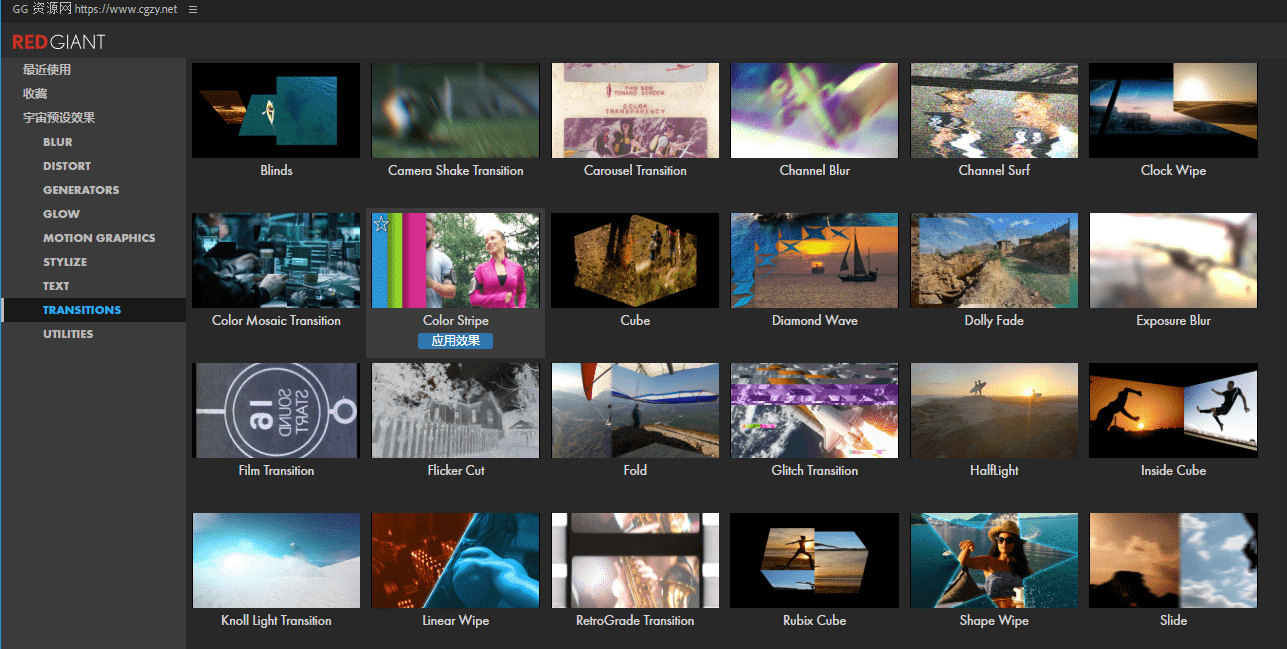This screenshot has height=649, width=1287.
Task: Open the hamburger menu in the title bar
Action: [193, 9]
